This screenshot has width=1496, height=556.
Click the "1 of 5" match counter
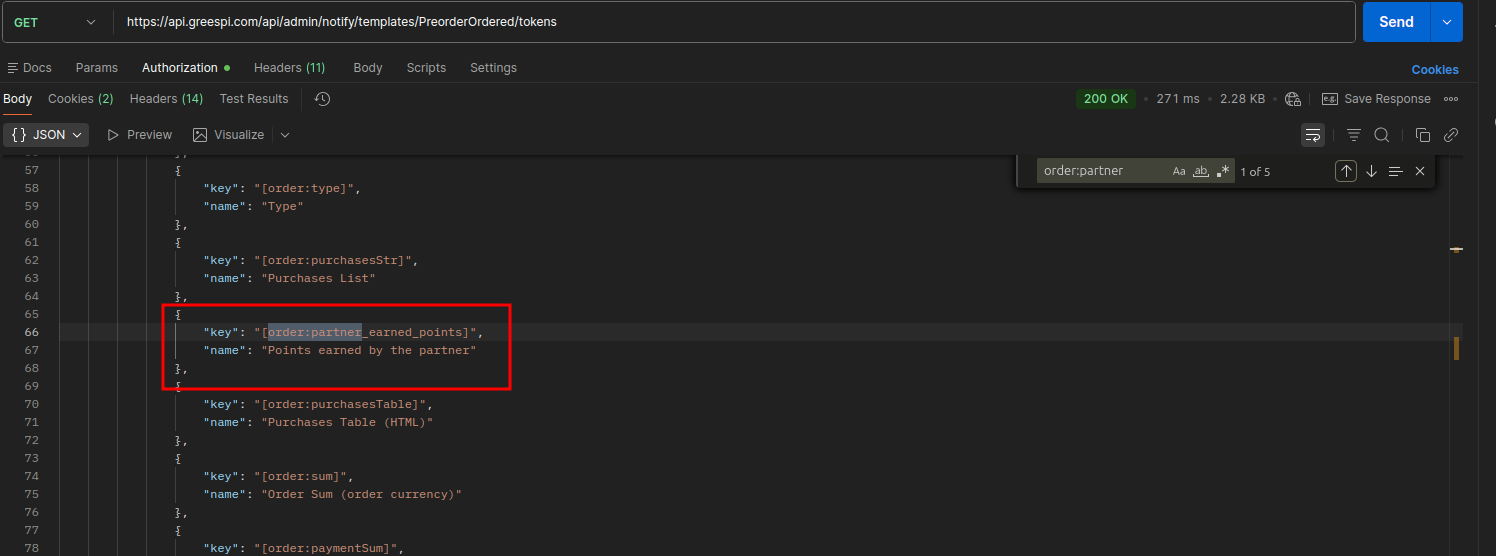pos(1255,171)
